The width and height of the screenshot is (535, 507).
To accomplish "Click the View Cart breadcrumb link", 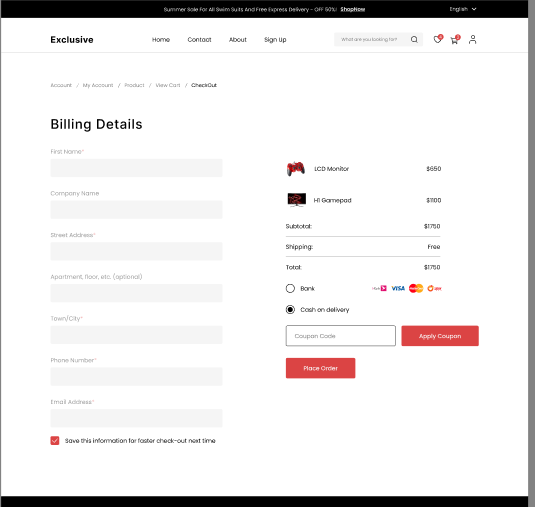I will pyautogui.click(x=168, y=85).
